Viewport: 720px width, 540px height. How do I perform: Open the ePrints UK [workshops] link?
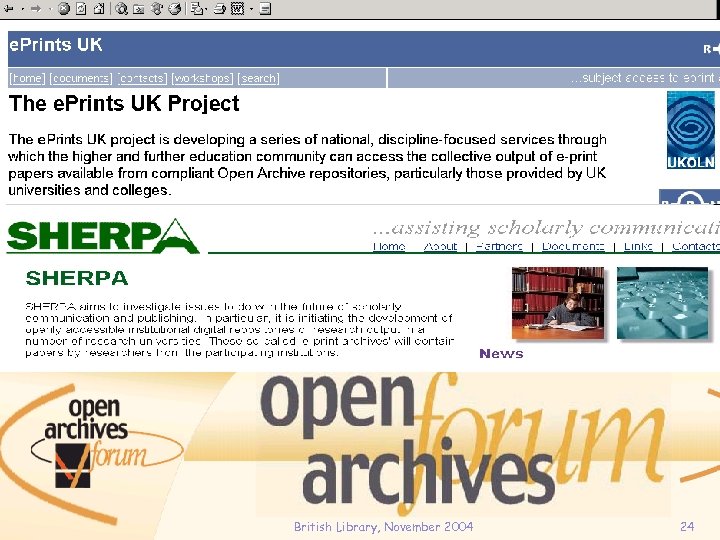202,79
